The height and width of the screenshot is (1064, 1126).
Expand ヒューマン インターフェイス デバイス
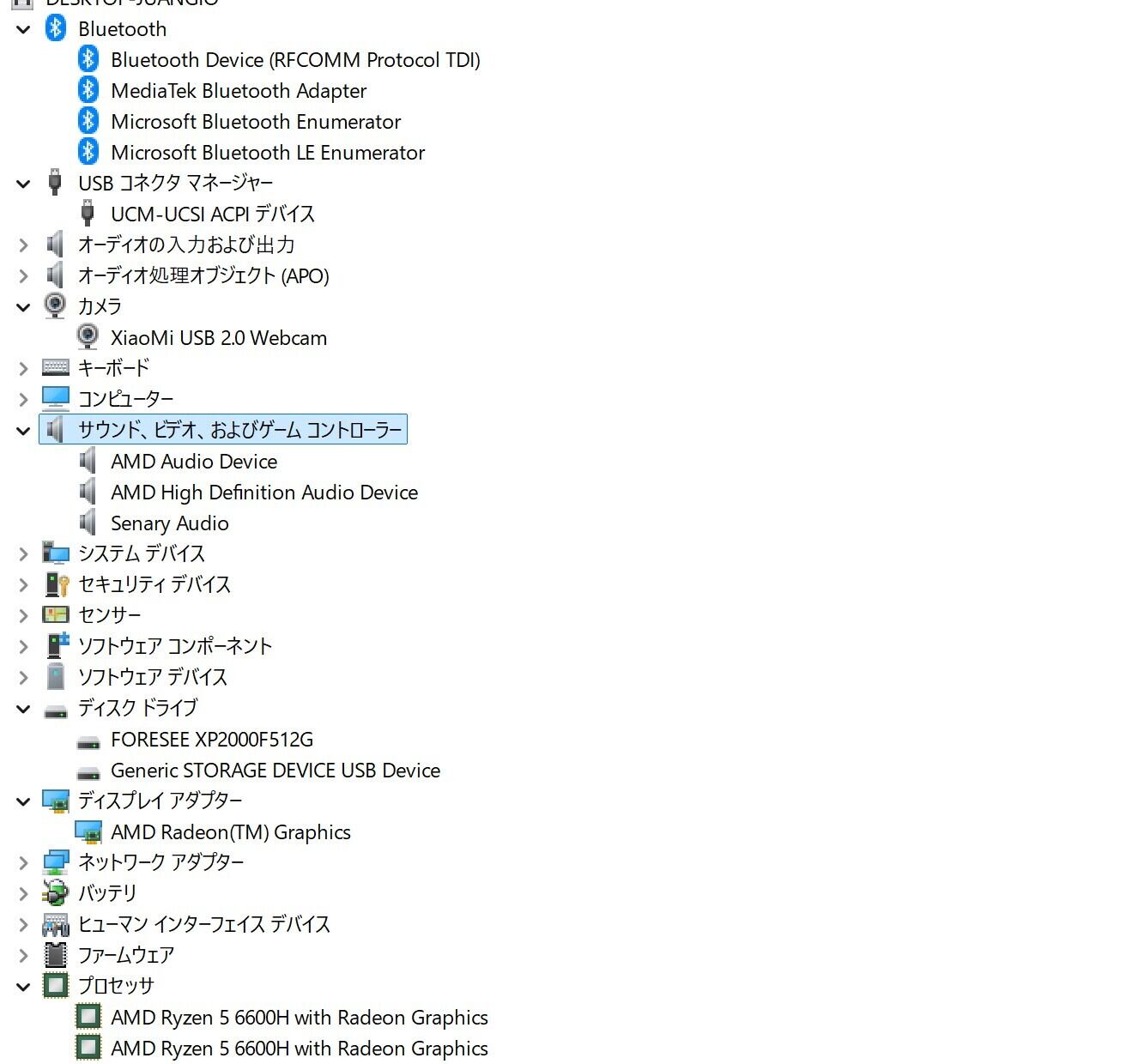click(23, 925)
